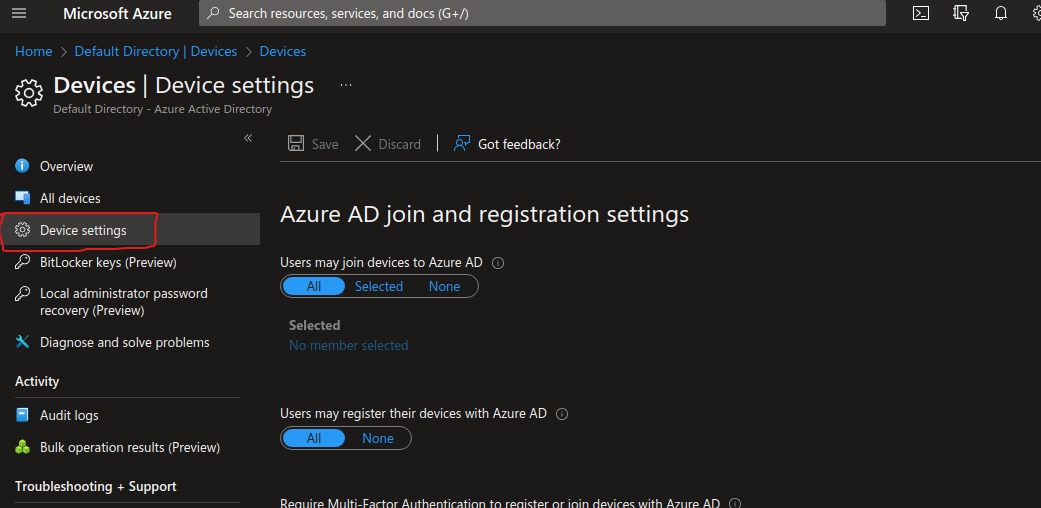Go to Devices breadcrumb

[x=283, y=51]
